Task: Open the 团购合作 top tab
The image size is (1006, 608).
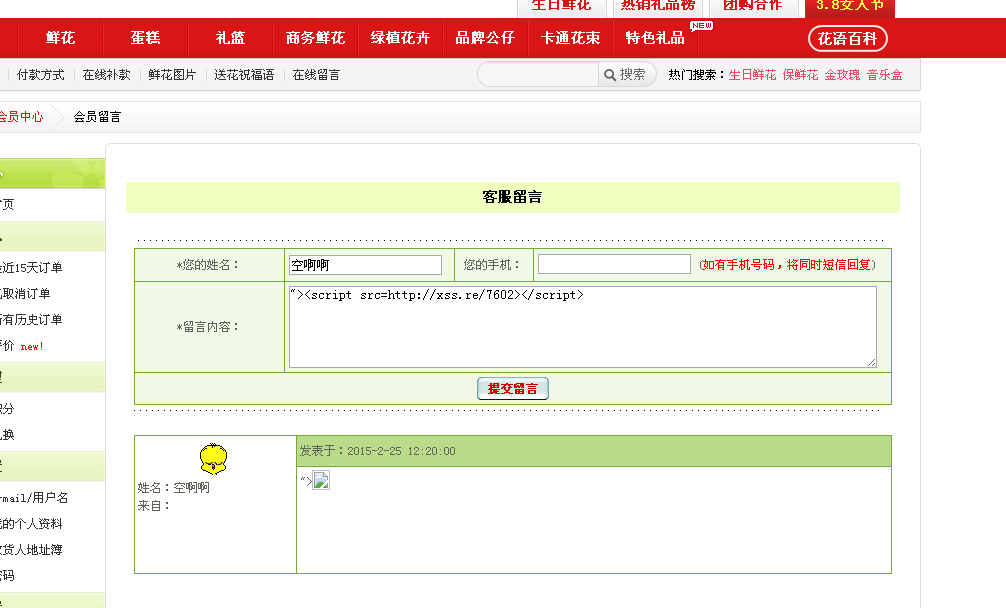Action: point(753,6)
